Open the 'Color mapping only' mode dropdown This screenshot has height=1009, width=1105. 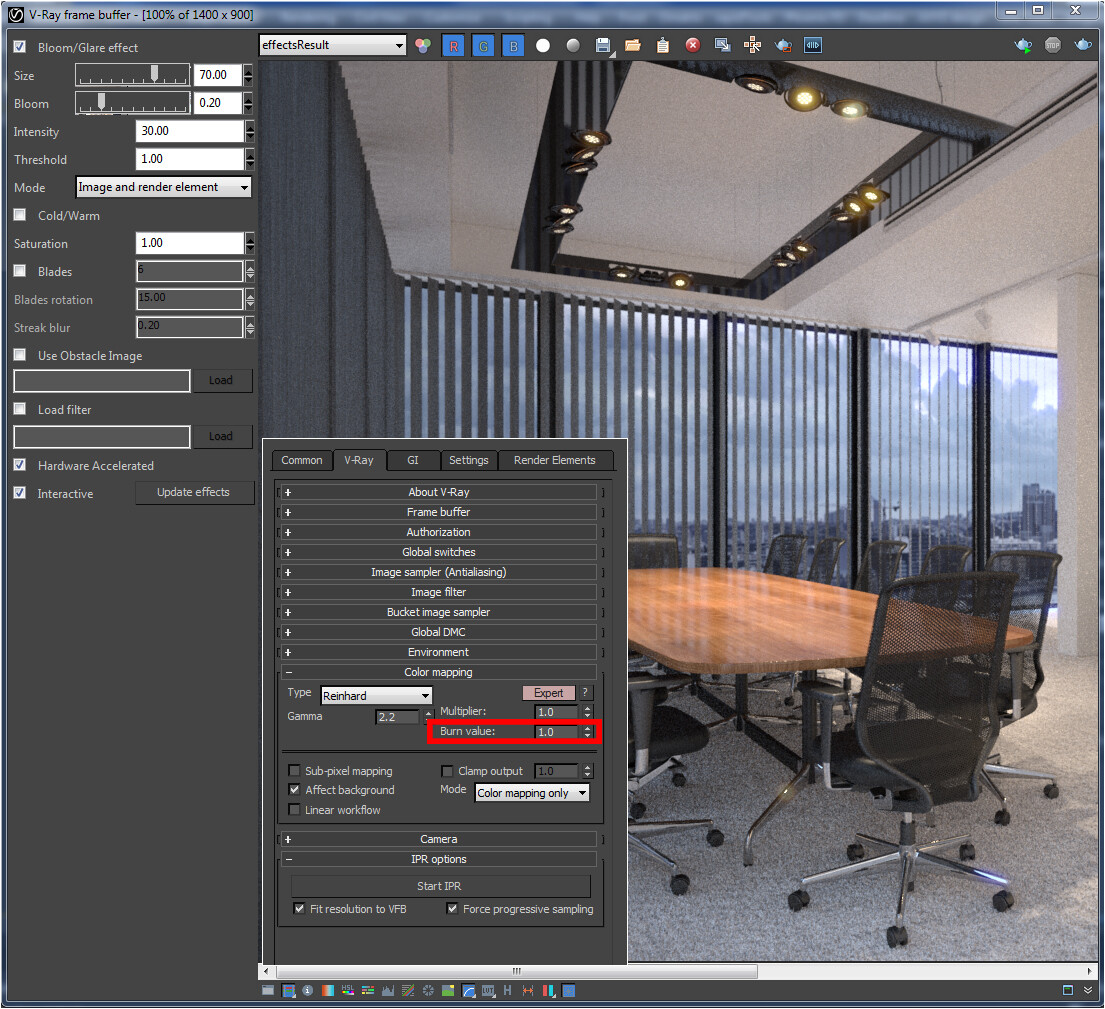[532, 793]
